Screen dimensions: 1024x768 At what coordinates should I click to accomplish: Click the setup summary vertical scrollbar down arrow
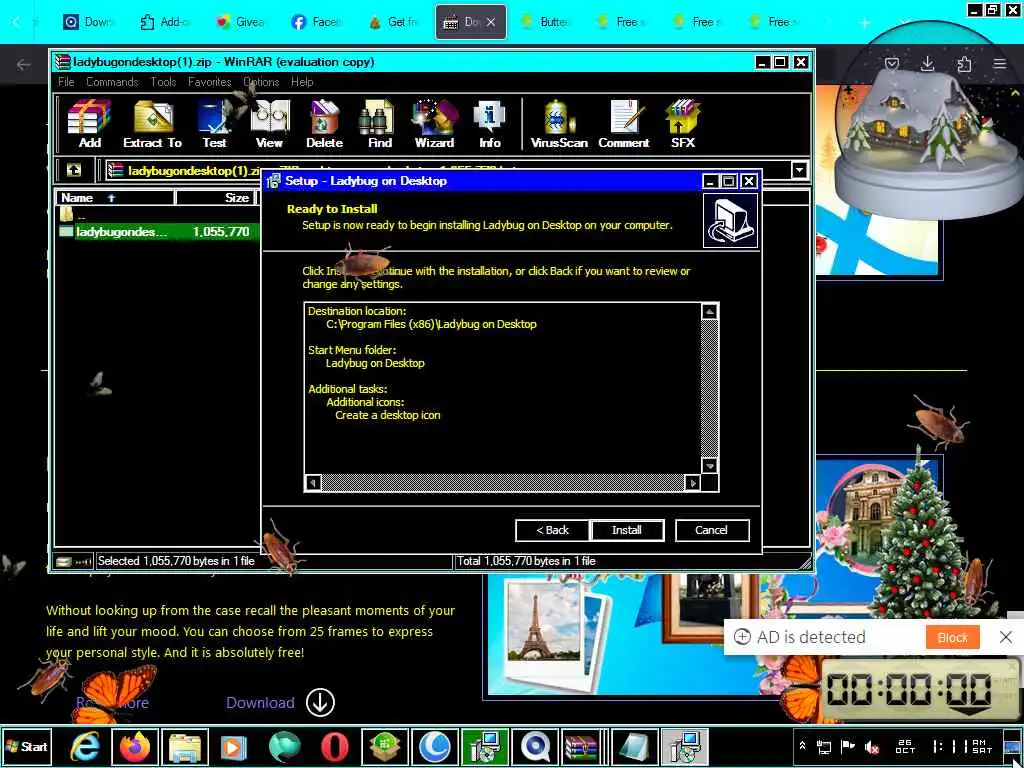coord(710,466)
